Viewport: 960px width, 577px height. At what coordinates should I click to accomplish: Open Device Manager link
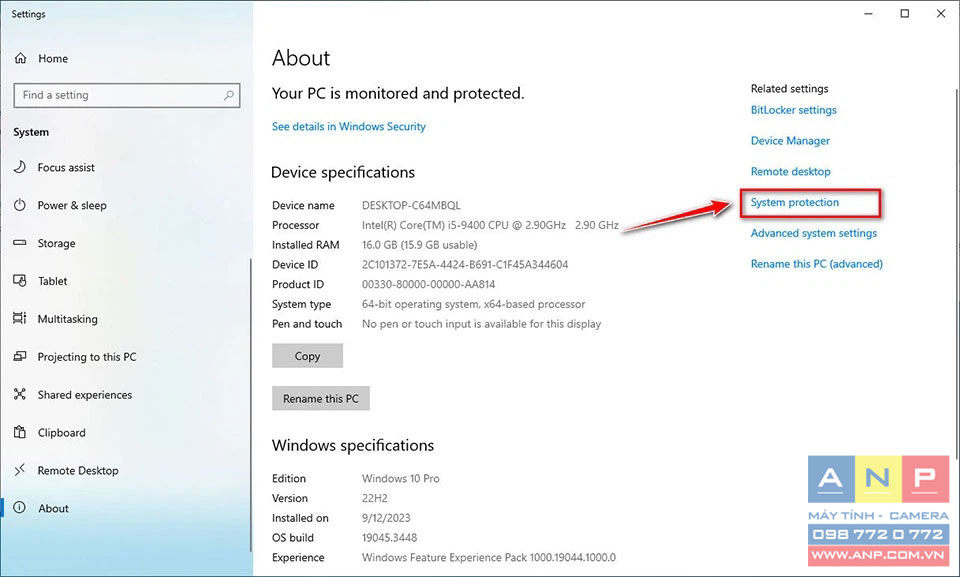tap(790, 141)
